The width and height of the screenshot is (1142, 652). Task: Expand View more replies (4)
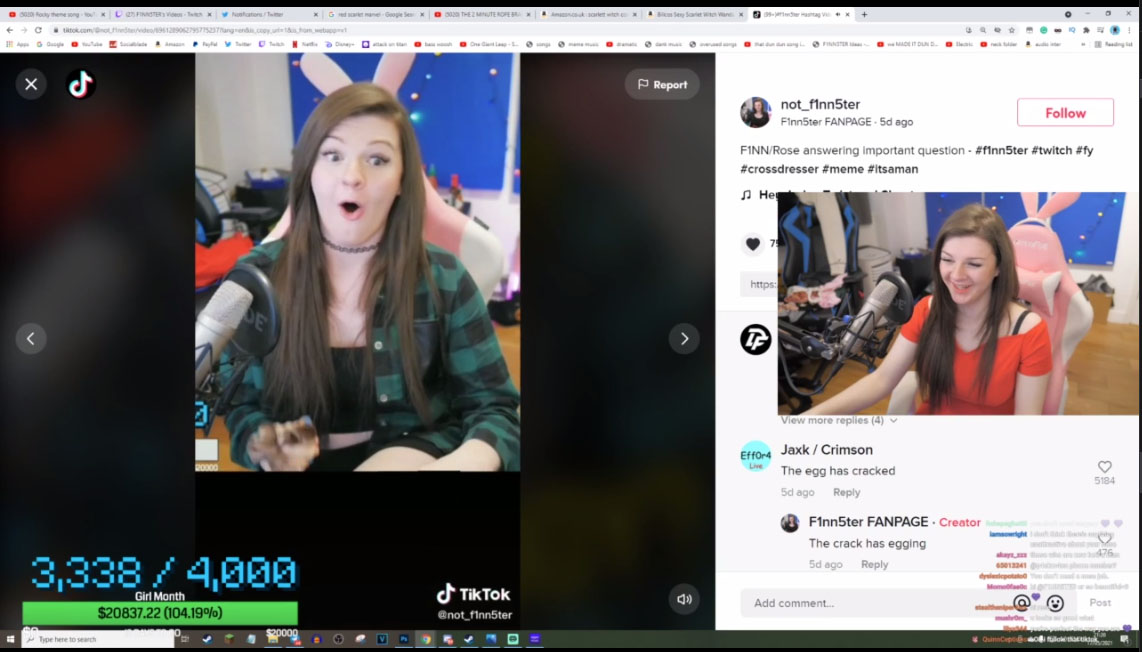[838, 420]
